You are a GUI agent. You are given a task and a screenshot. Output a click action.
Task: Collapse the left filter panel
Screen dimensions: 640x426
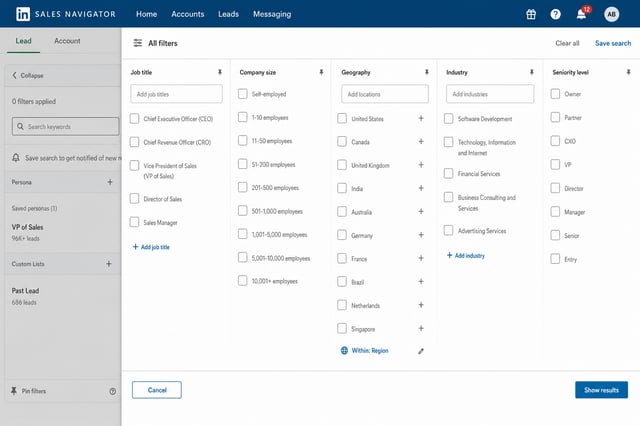coord(28,75)
